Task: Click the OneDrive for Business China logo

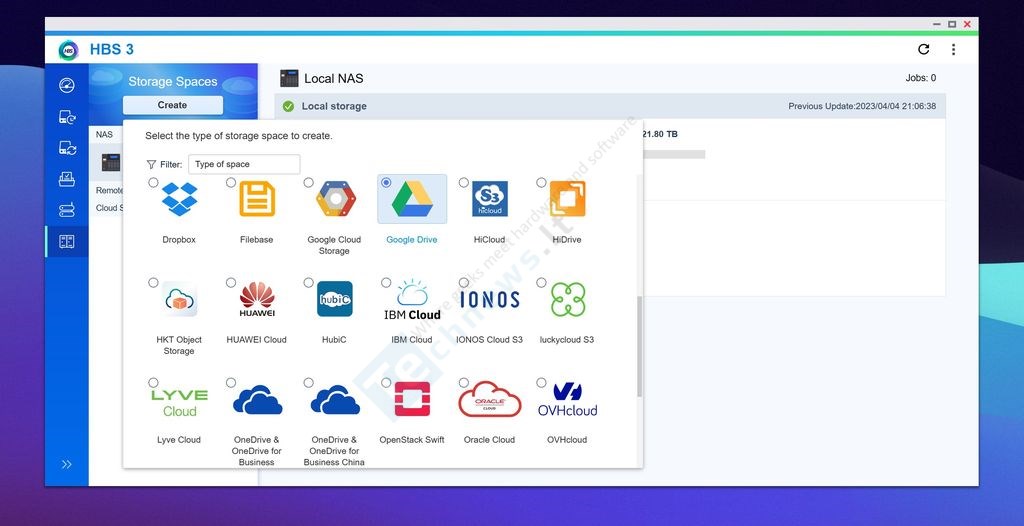Action: (x=335, y=399)
